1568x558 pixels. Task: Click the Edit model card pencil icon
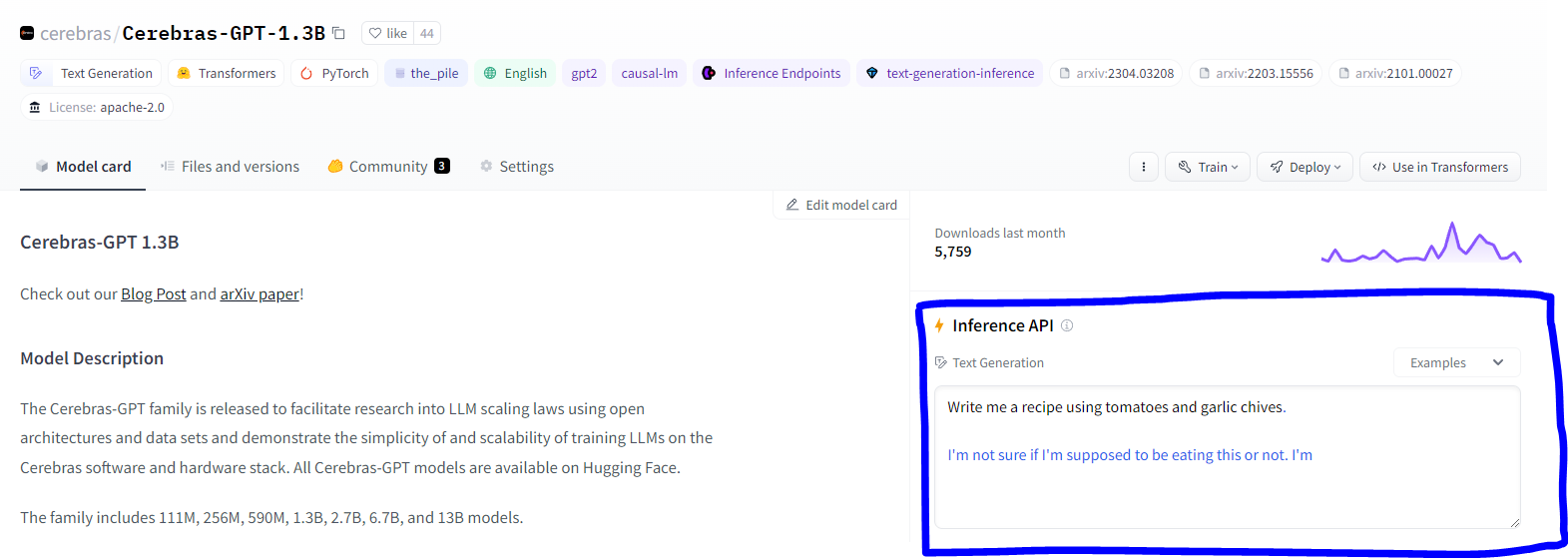(x=792, y=205)
